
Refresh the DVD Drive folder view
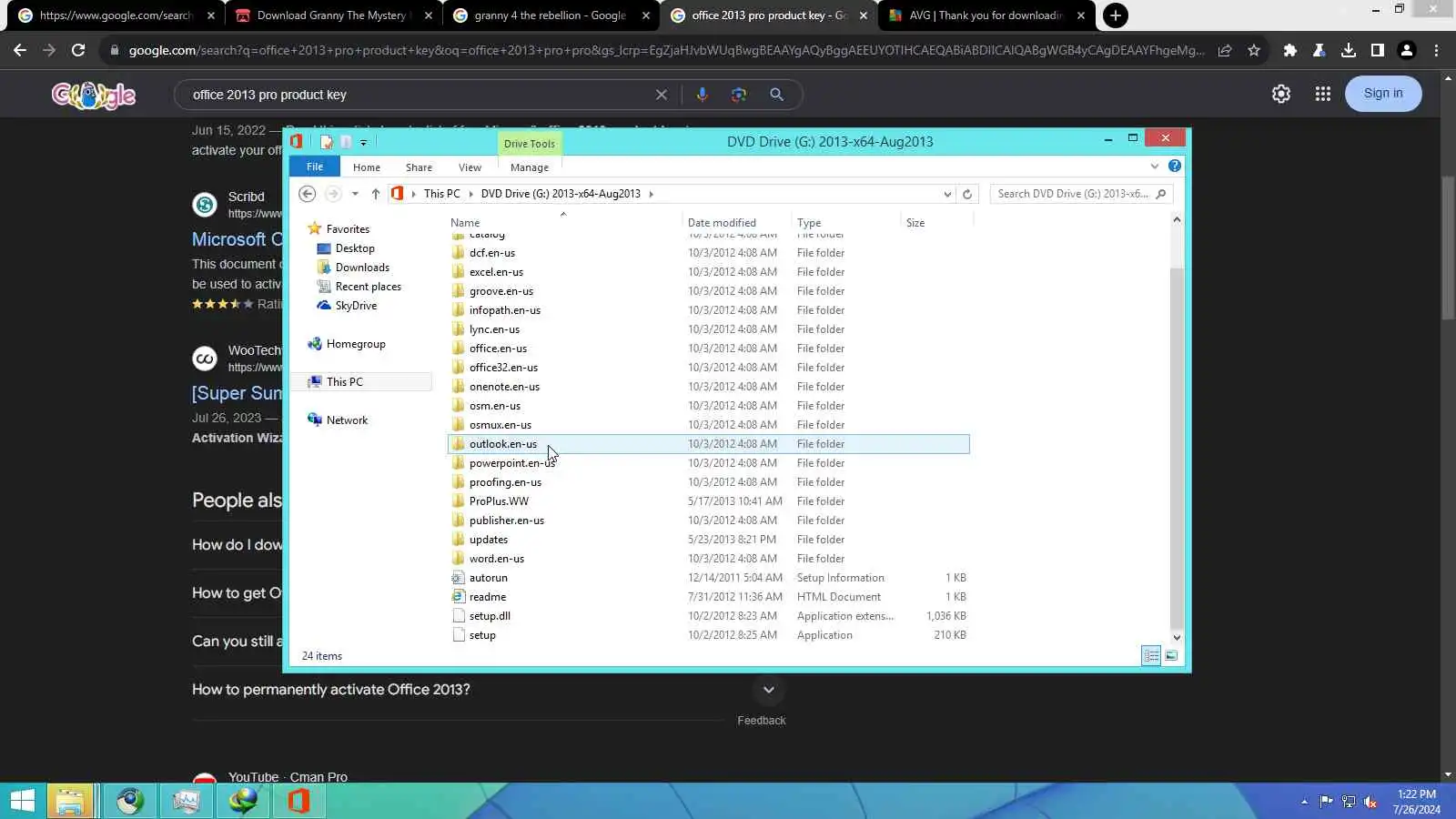(x=967, y=194)
